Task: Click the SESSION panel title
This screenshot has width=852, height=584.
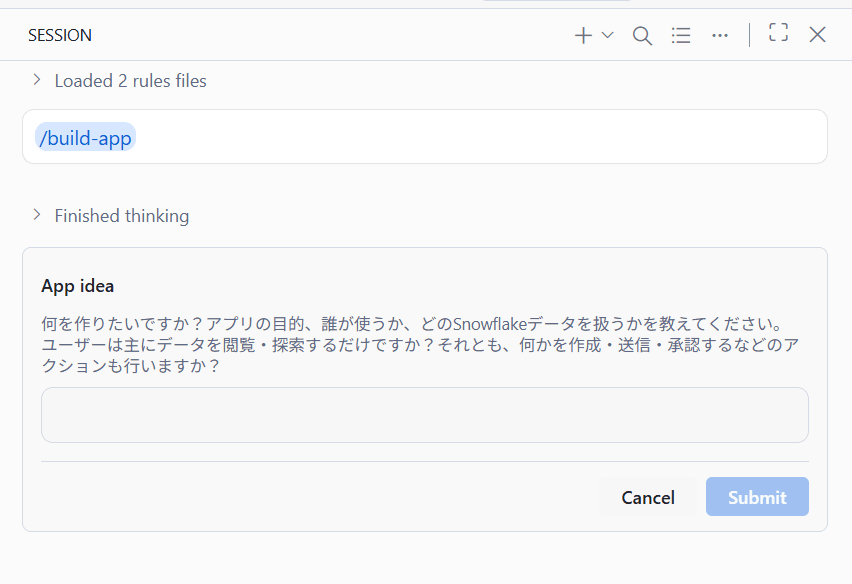Action: coord(60,35)
